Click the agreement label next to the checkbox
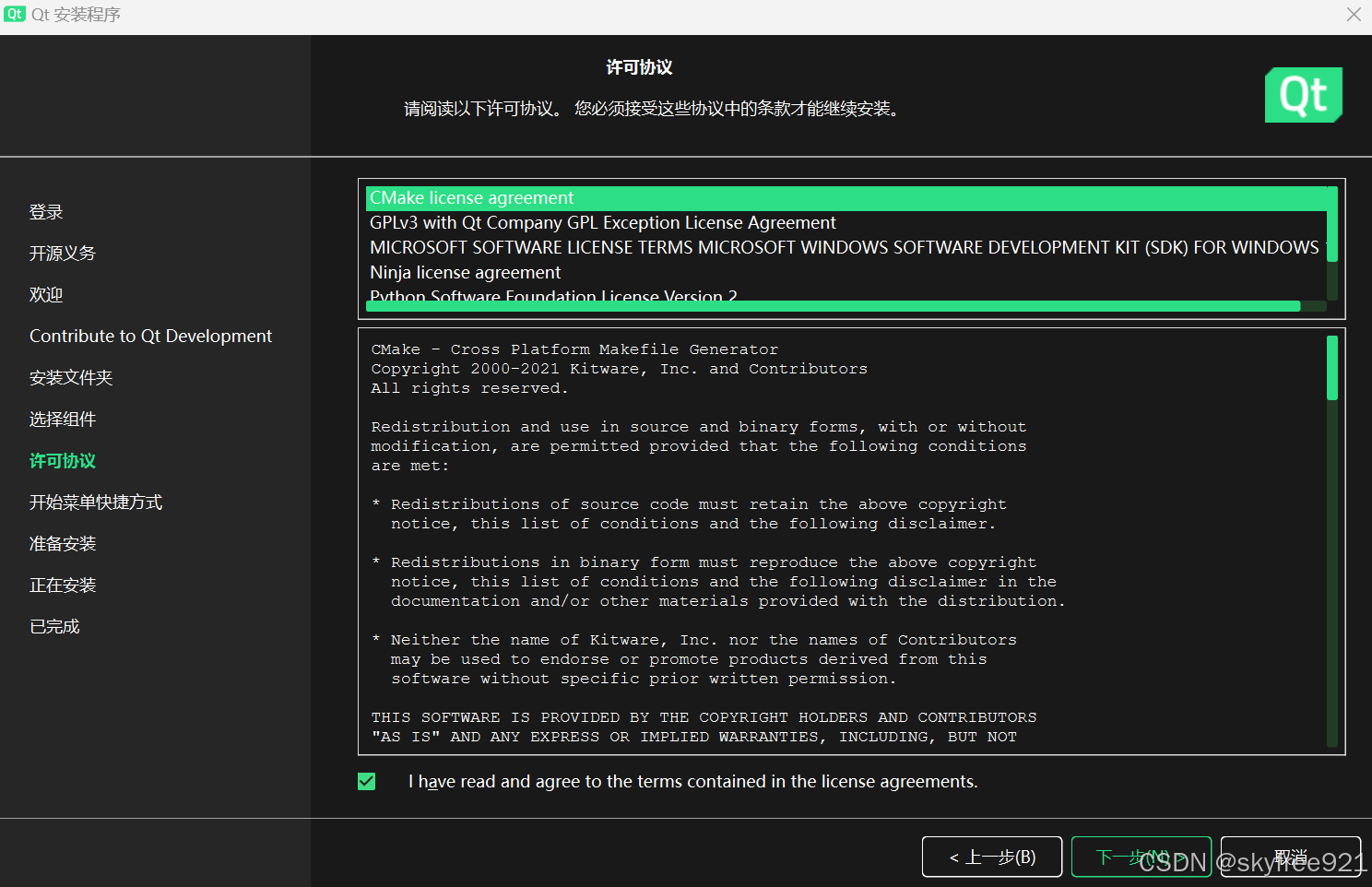This screenshot has width=1372, height=887. pyautogui.click(x=693, y=782)
